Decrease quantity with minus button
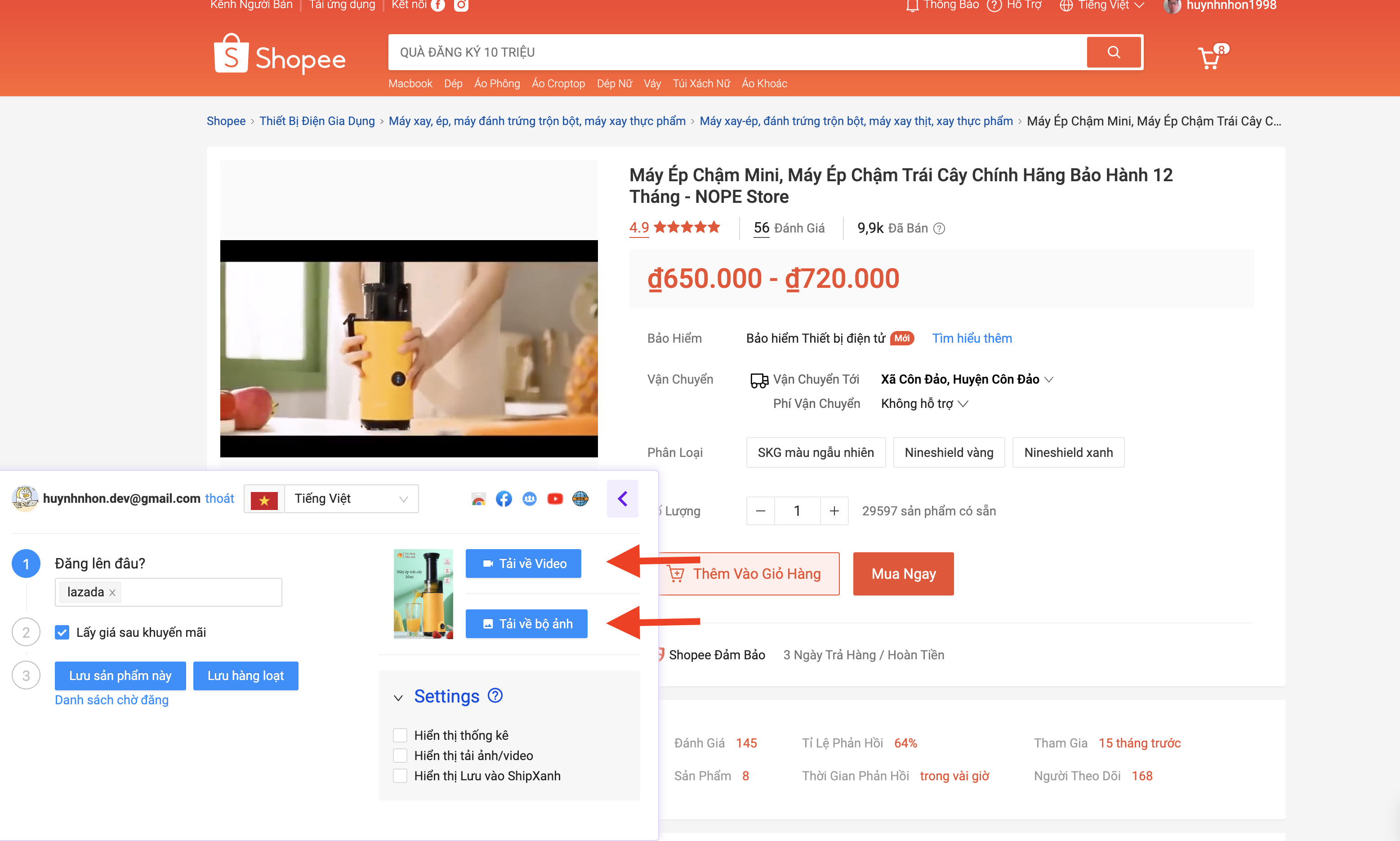 pyautogui.click(x=761, y=511)
